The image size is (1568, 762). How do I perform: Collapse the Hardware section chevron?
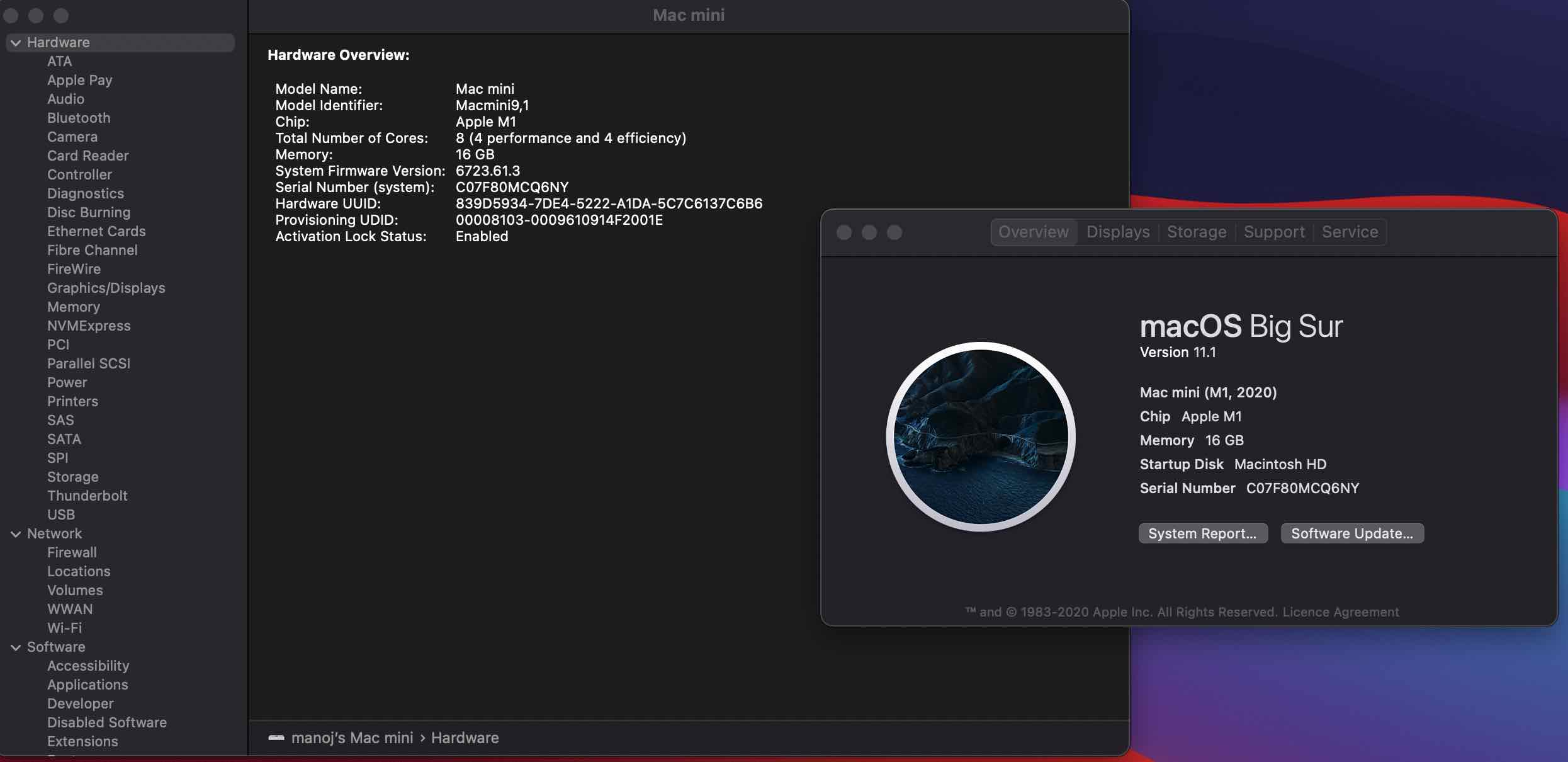(16, 43)
